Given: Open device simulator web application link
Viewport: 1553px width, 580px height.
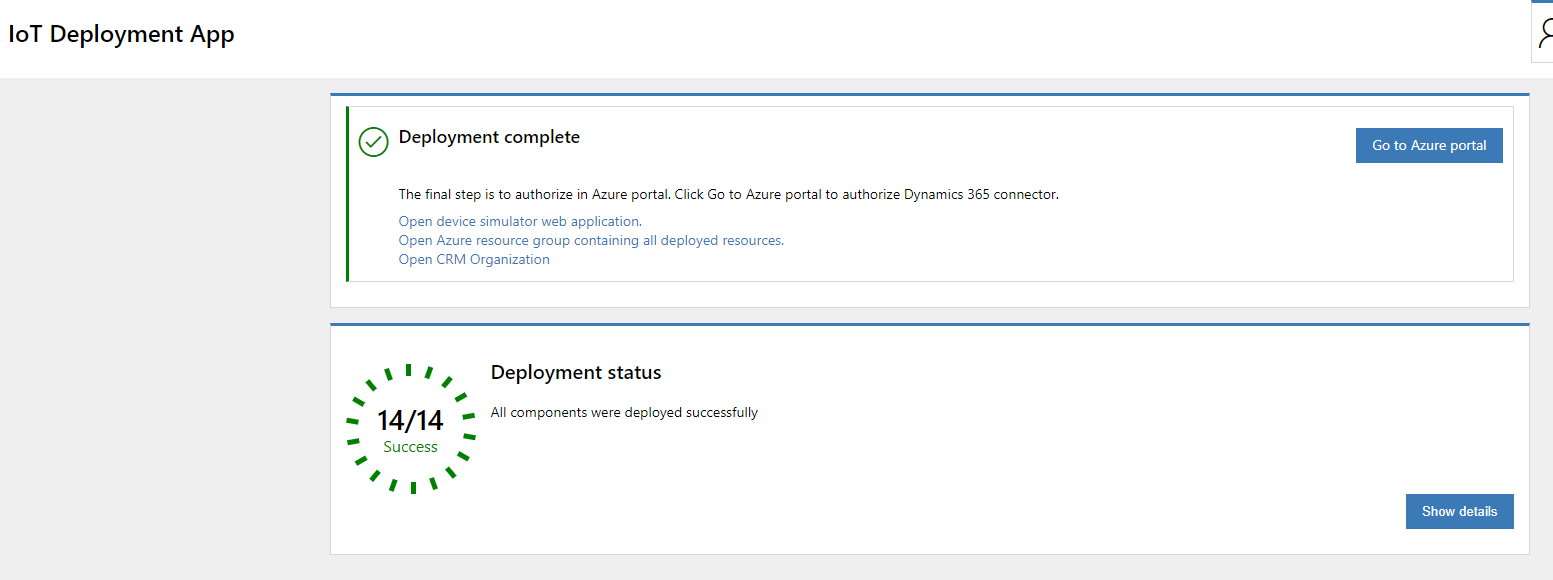Looking at the screenshot, I should point(520,221).
